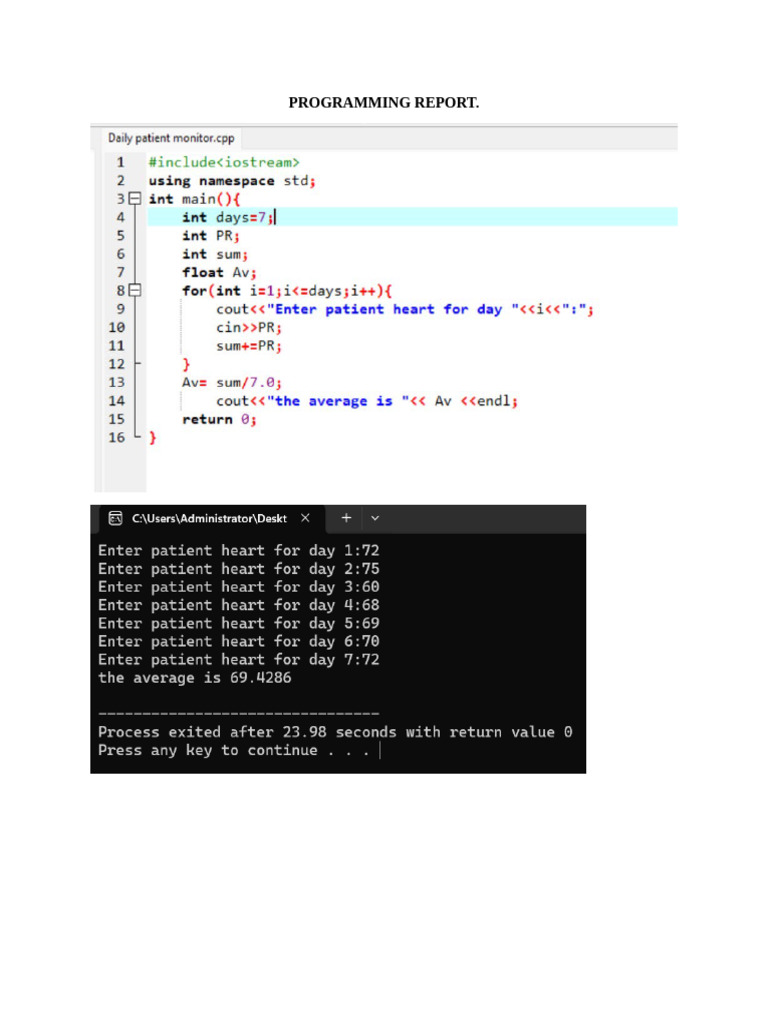This screenshot has height=1024, width=768.
Task: Click the return 0; line
Action: tap(219, 419)
